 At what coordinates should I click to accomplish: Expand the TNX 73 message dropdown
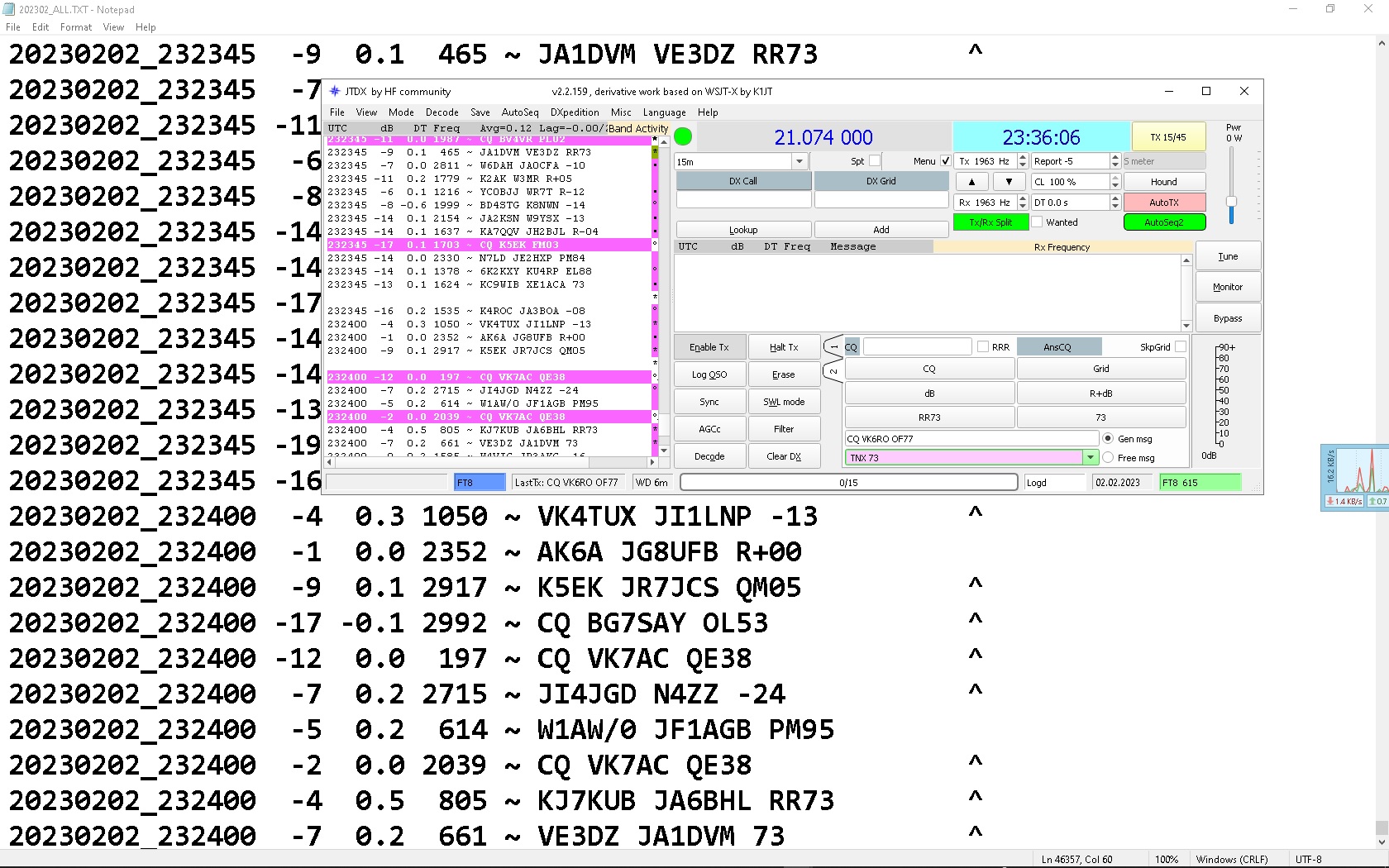[1091, 458]
